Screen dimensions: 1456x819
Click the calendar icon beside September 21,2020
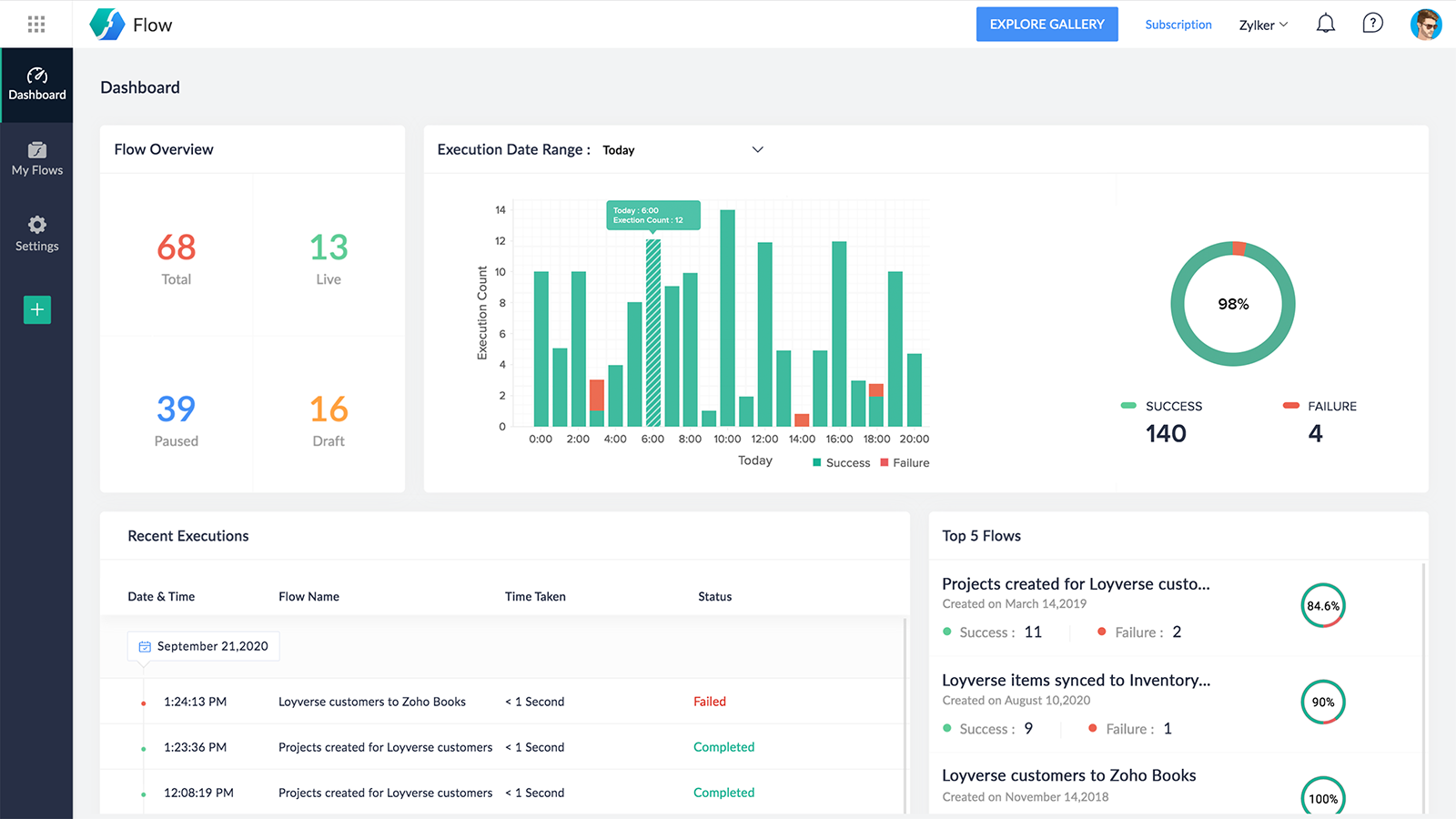(145, 646)
